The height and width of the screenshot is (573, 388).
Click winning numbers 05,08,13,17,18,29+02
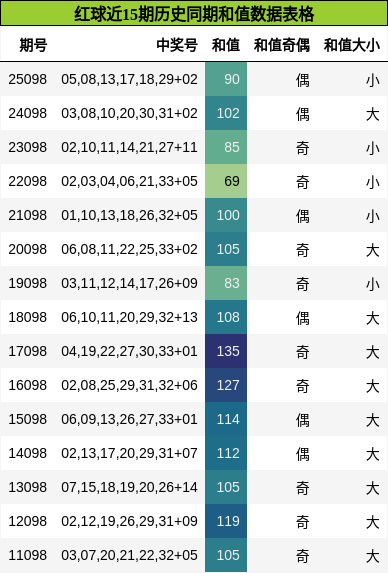[129, 79]
